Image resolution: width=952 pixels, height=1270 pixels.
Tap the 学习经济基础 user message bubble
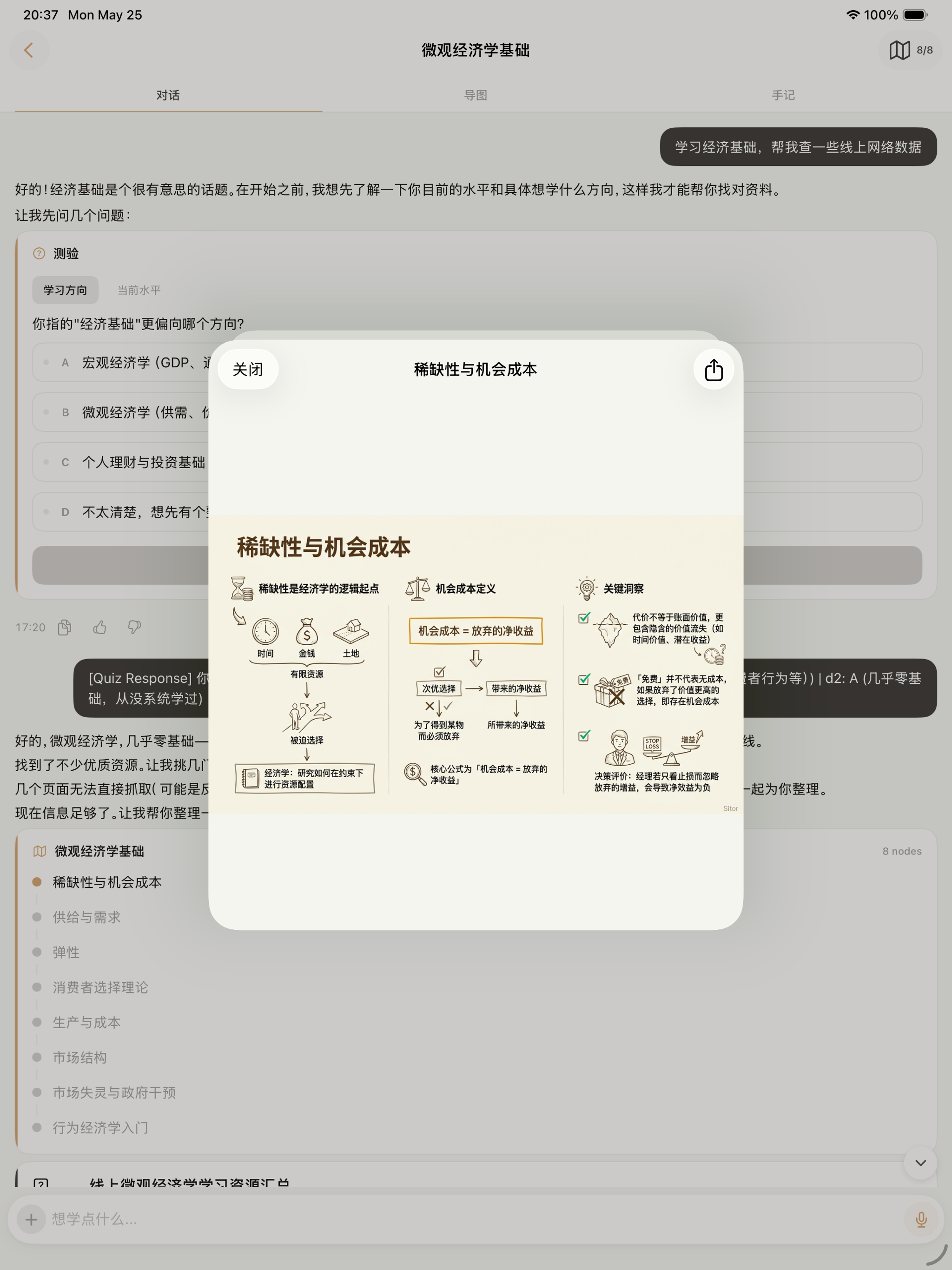click(x=798, y=147)
